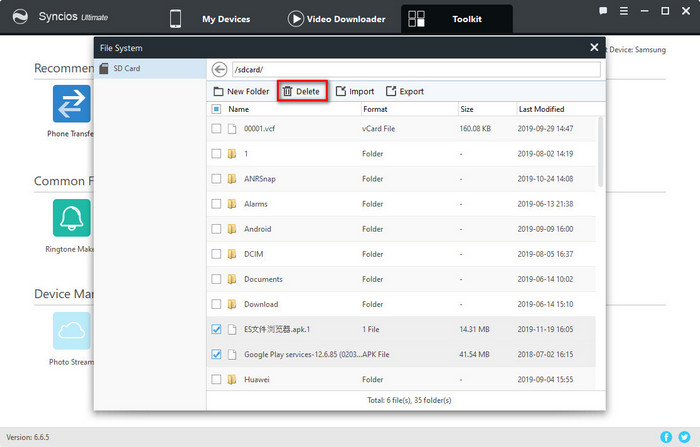700x447 pixels.
Task: Click the Download folder icon
Action: [232, 304]
